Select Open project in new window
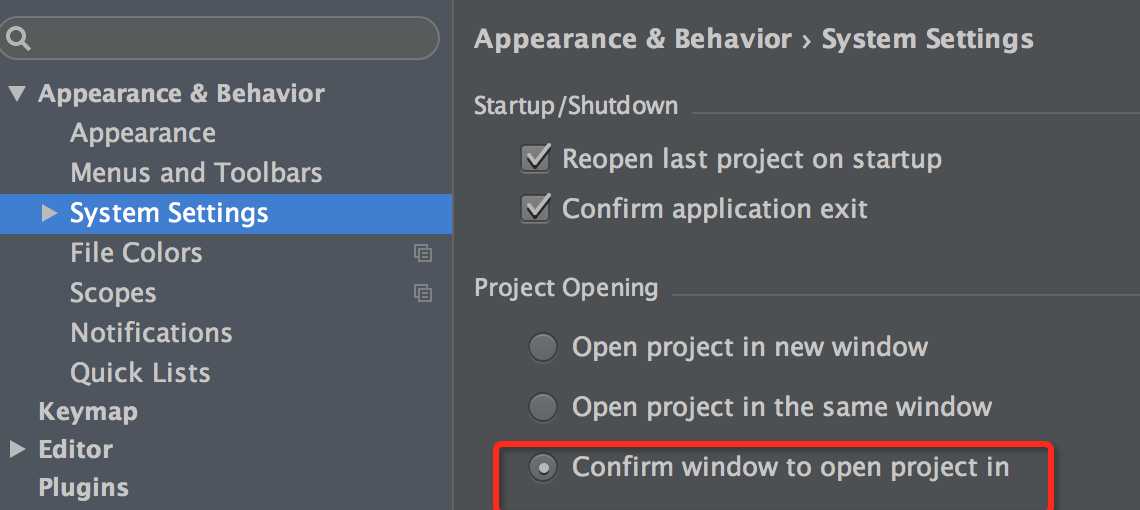This screenshot has height=510, width=1140. click(x=543, y=348)
